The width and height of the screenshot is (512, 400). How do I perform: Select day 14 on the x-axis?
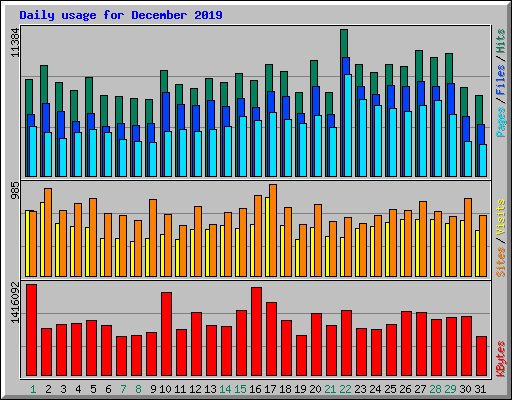click(x=225, y=389)
